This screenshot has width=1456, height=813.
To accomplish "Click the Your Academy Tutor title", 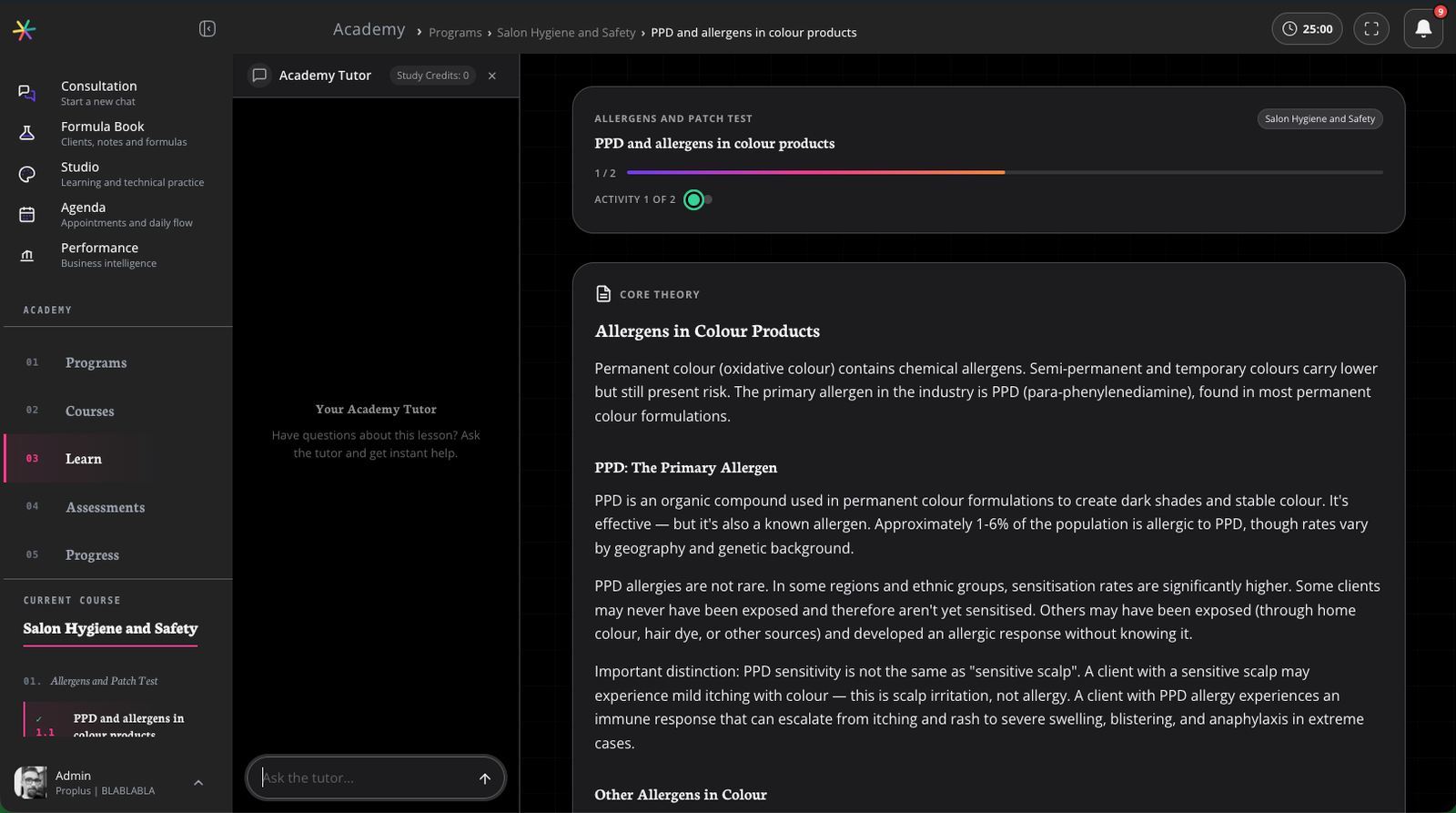I will click(x=376, y=410).
